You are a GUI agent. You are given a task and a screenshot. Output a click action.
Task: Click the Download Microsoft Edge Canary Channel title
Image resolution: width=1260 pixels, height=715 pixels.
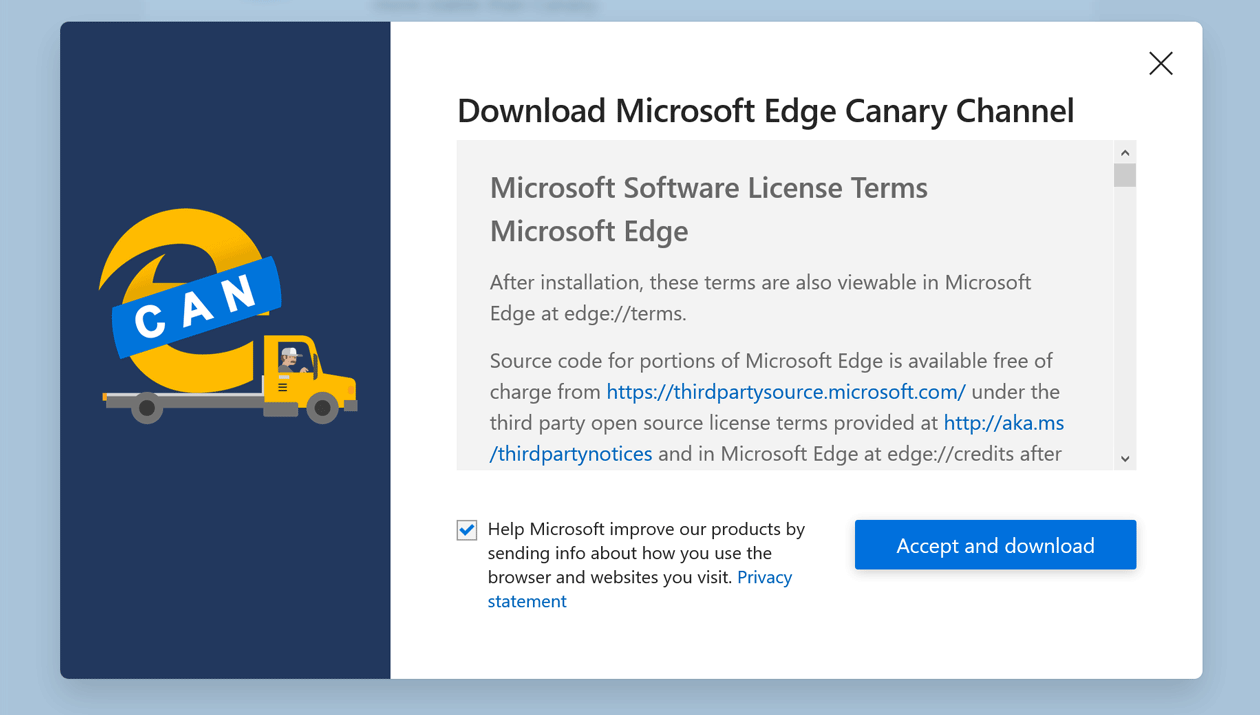[765, 110]
